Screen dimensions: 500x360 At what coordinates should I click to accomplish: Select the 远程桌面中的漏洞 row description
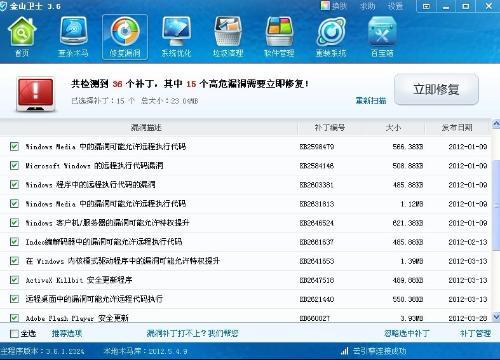tap(94, 299)
